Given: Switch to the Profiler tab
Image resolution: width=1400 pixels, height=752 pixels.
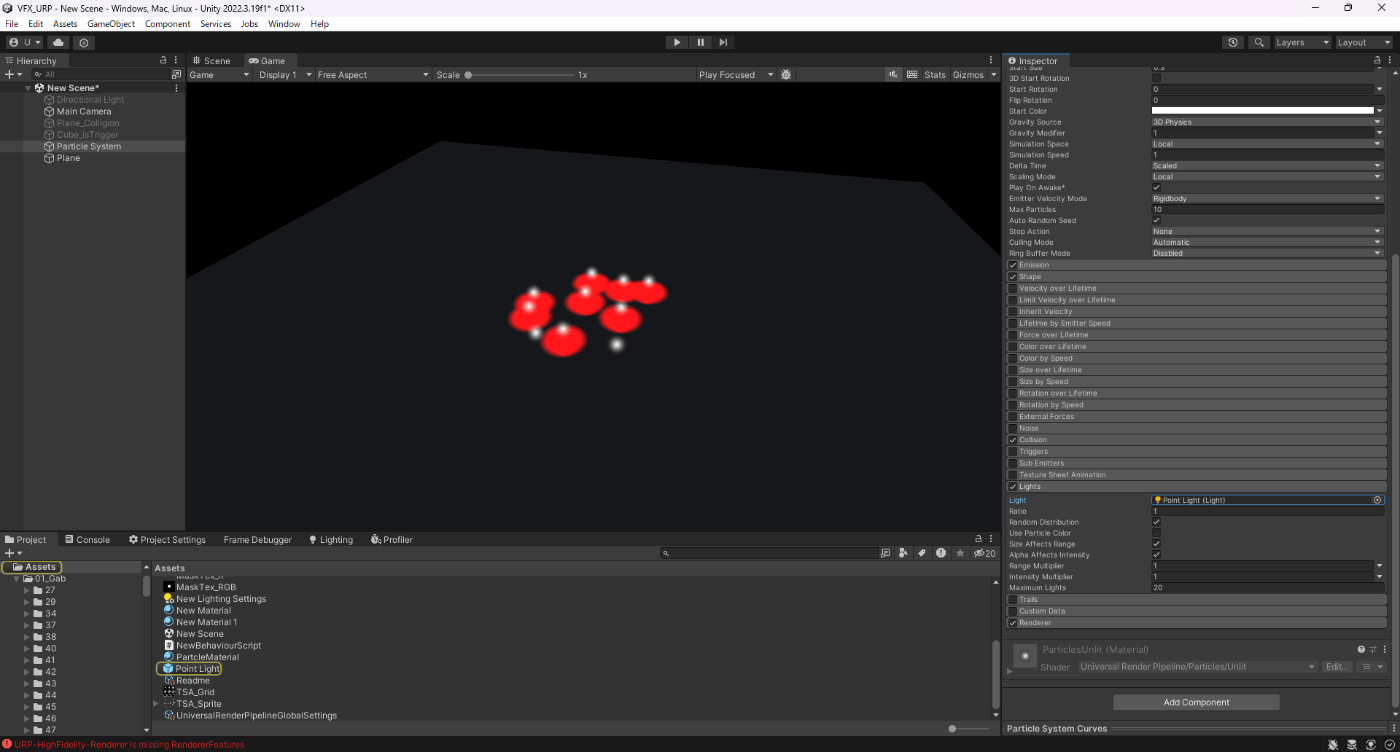Looking at the screenshot, I should click(392, 540).
